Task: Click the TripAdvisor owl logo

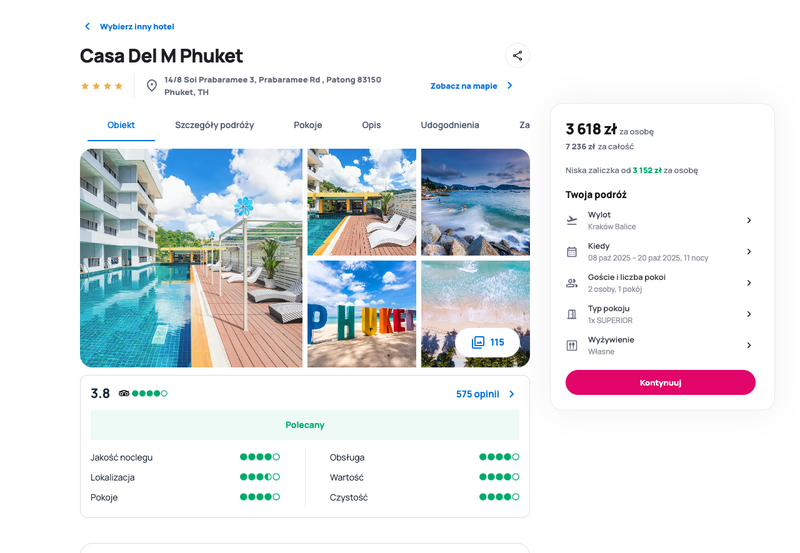Action: [x=124, y=393]
